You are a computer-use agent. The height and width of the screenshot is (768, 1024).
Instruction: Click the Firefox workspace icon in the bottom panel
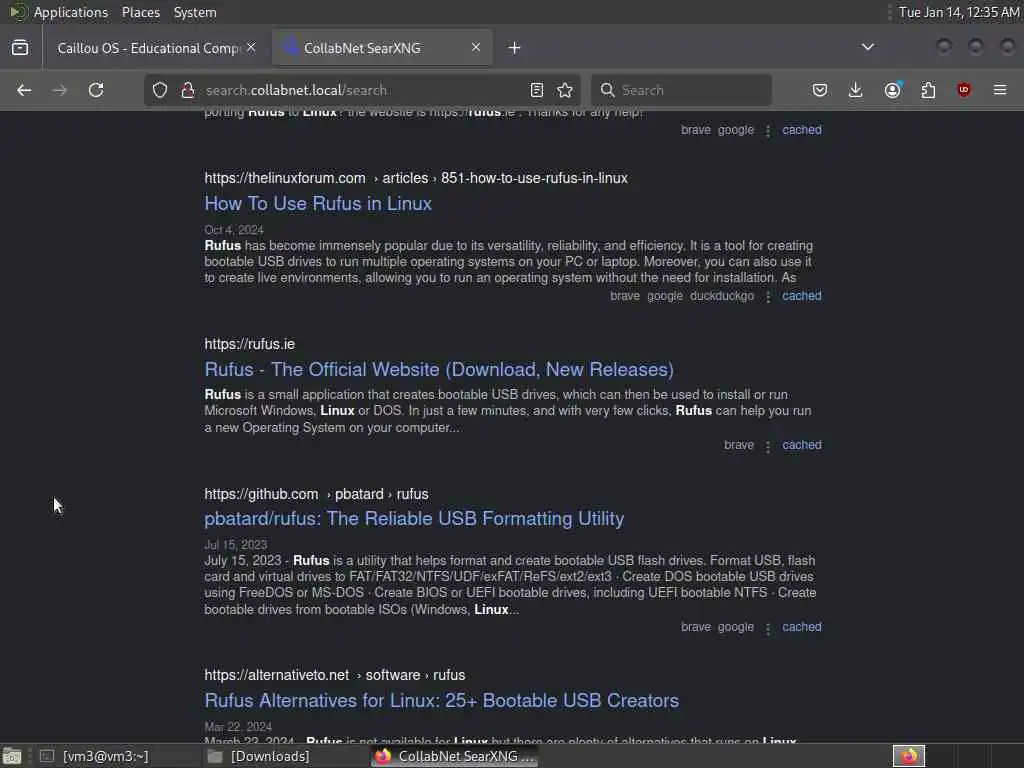tap(908, 756)
